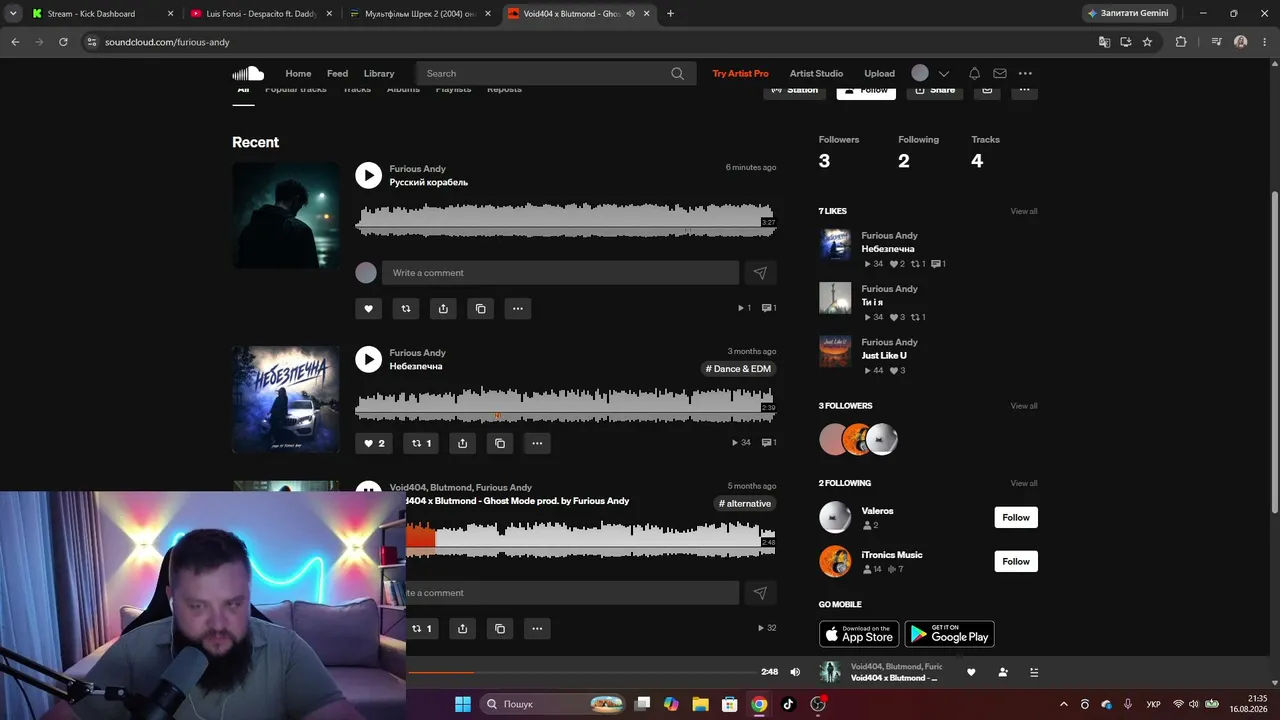Click the Download on the App Store badge
1280x720 pixels.
[x=859, y=634]
